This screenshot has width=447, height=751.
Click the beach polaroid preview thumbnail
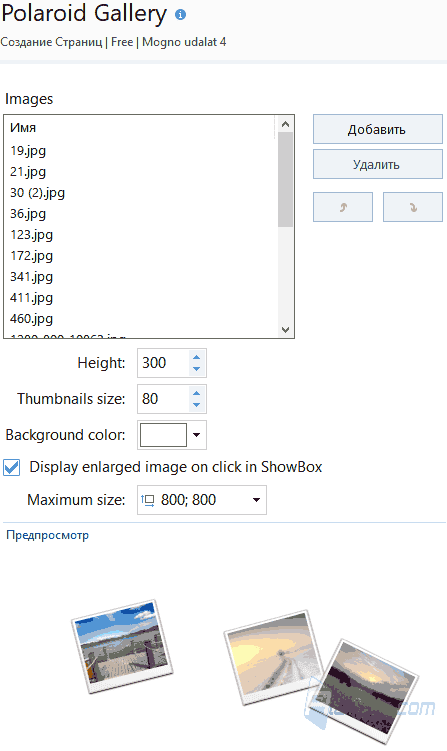[x=122, y=645]
